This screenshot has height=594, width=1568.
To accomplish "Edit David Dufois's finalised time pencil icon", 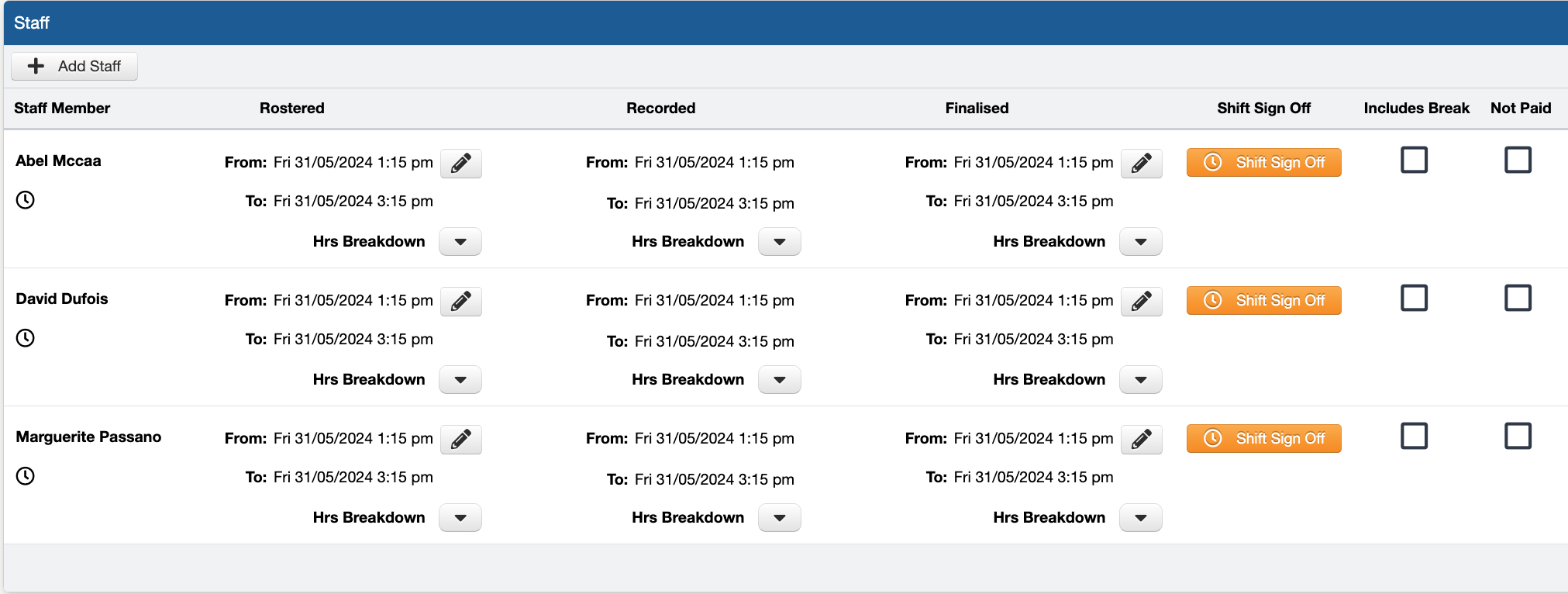I will 1142,301.
